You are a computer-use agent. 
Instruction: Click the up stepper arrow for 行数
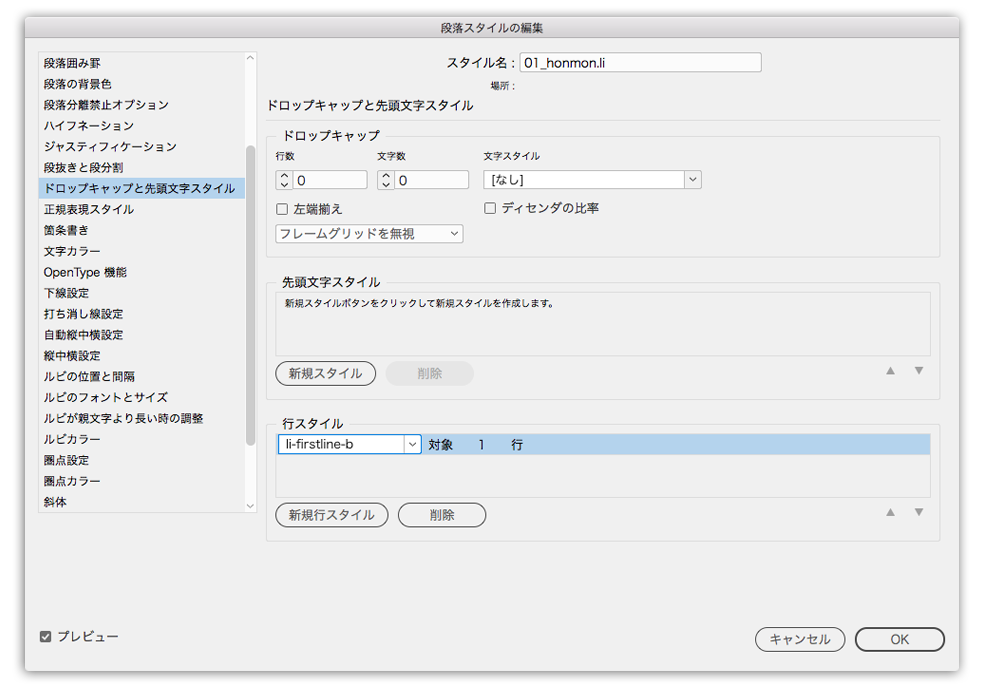(284, 175)
